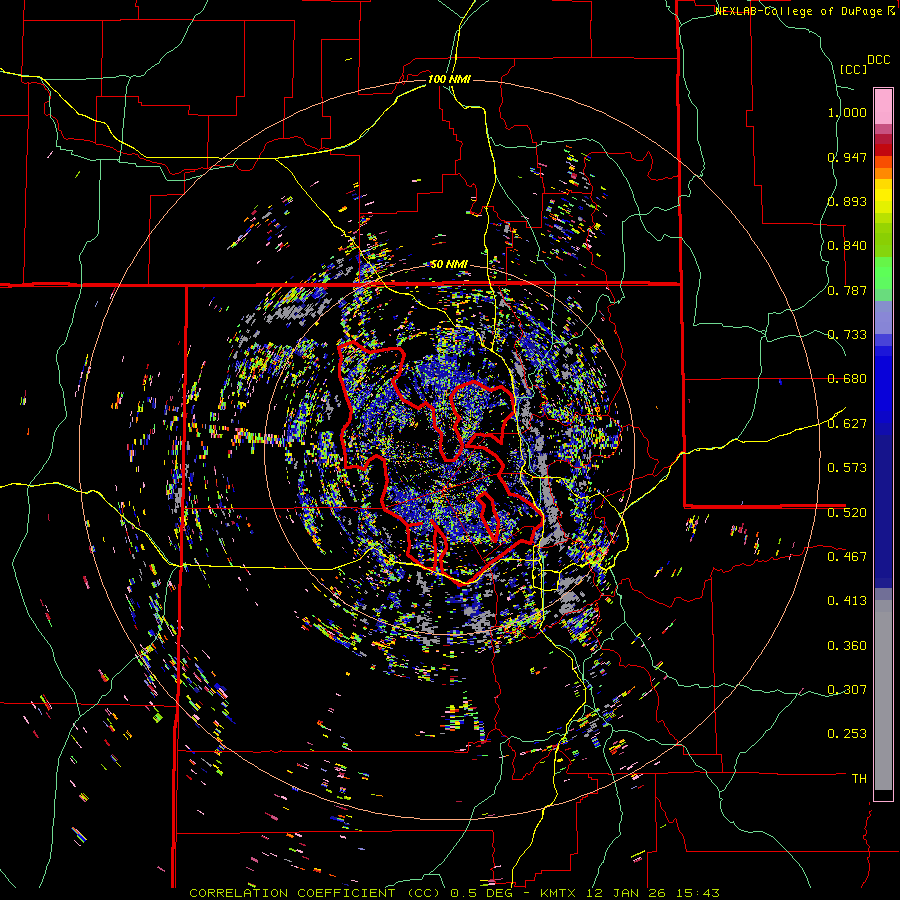Pick the red swatch just above 0.947
900x900 pixels.
coord(883,150)
